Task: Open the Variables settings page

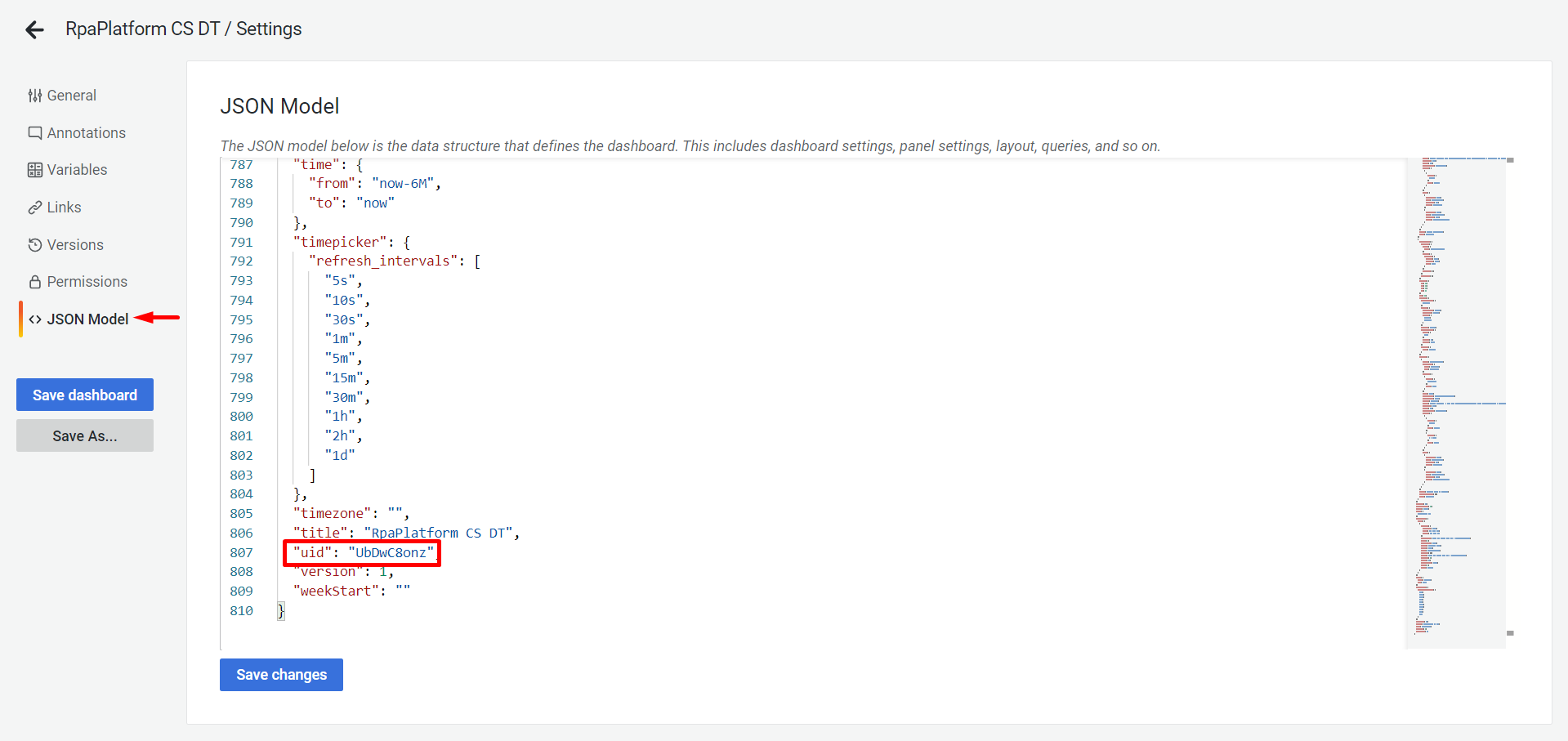Action: [x=77, y=170]
